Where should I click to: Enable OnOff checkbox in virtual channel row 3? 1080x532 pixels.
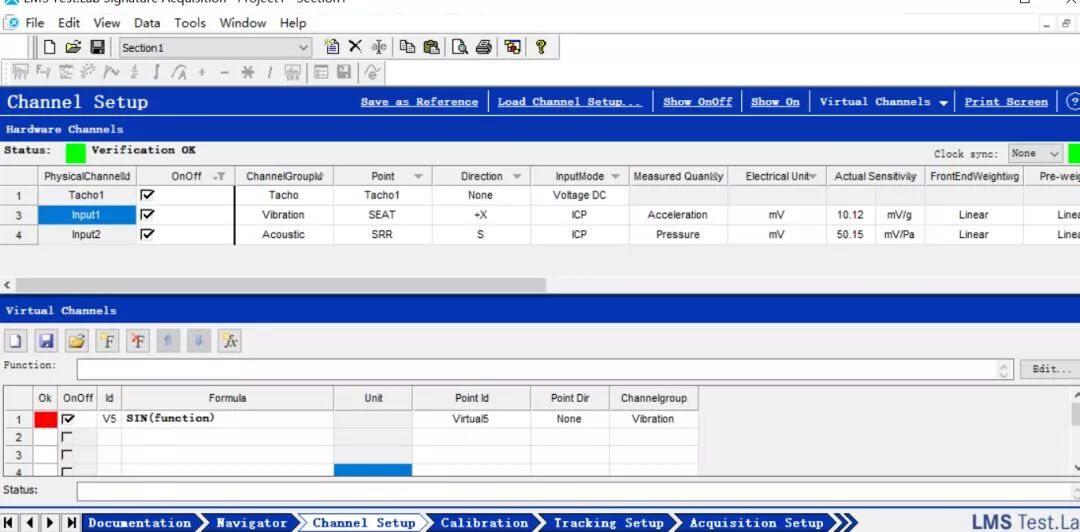[x=67, y=455]
